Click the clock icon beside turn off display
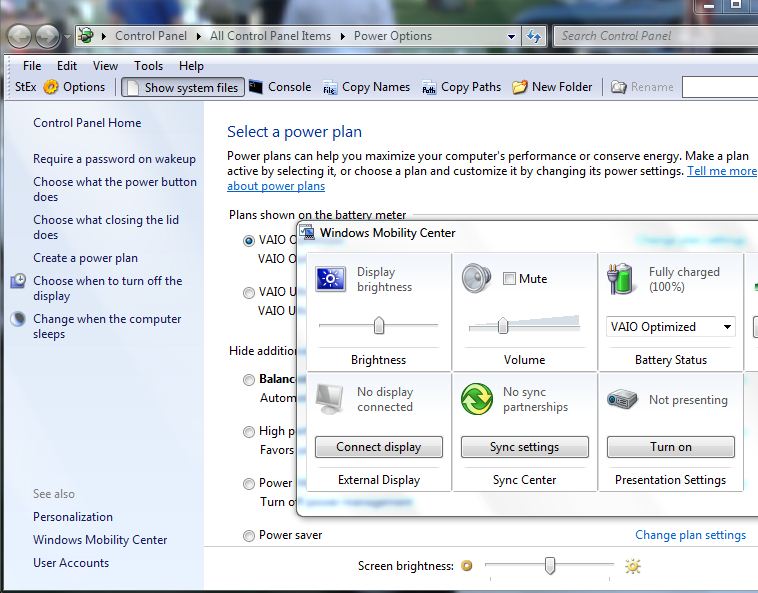Image resolution: width=758 pixels, height=593 pixels. click(x=18, y=281)
